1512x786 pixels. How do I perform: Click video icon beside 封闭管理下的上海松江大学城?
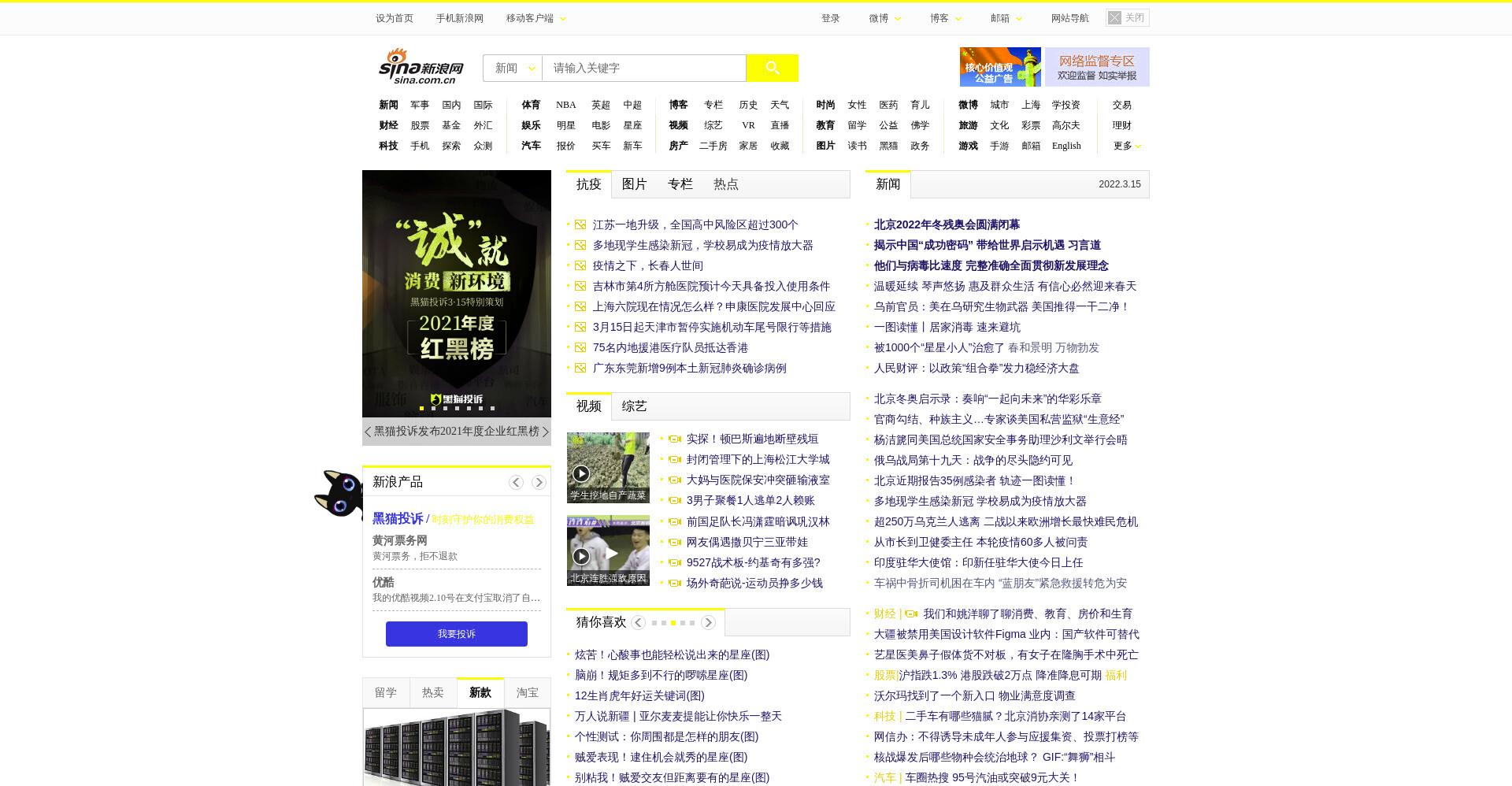click(x=675, y=459)
